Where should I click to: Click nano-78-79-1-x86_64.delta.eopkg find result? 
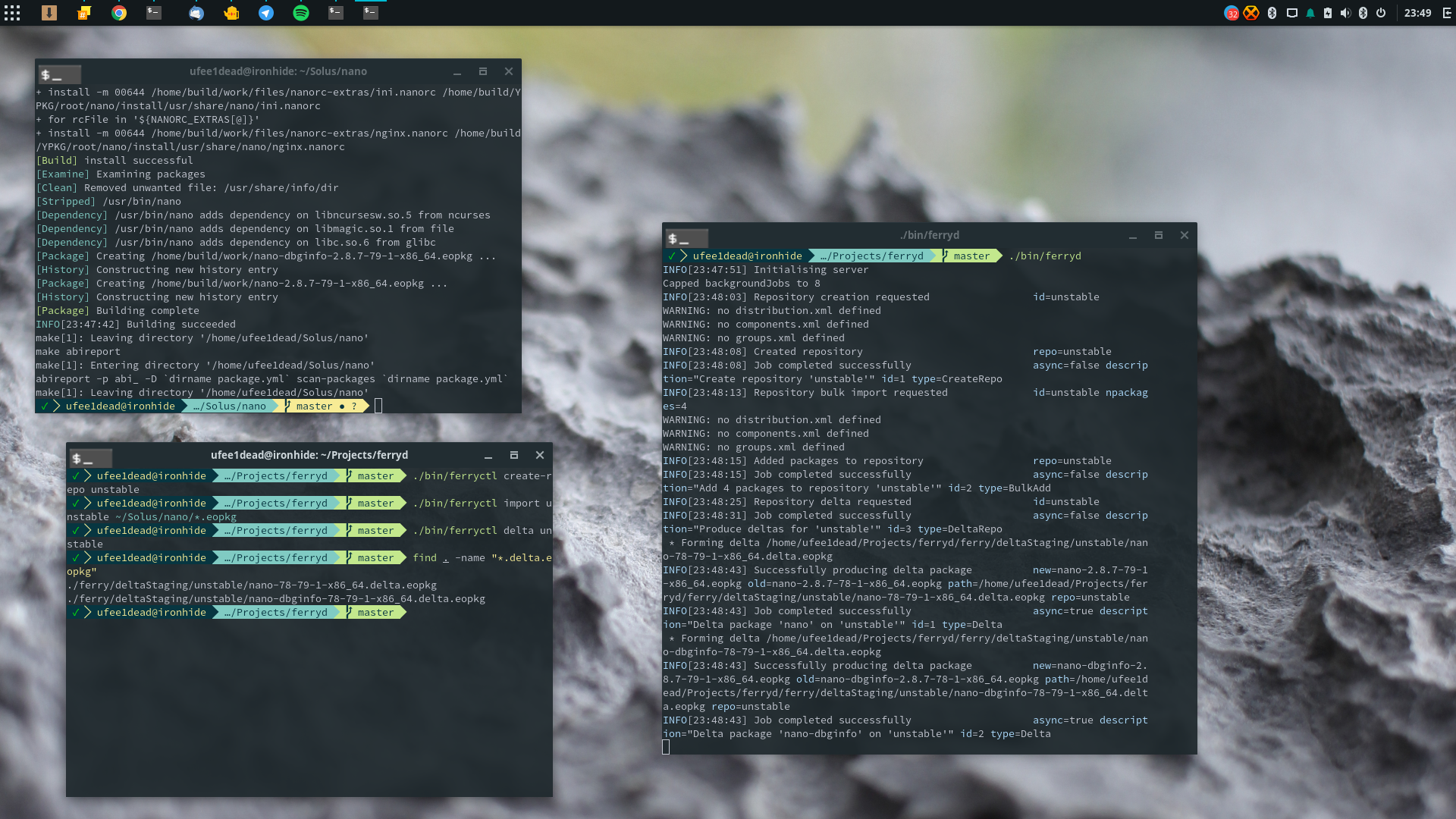(x=252, y=585)
